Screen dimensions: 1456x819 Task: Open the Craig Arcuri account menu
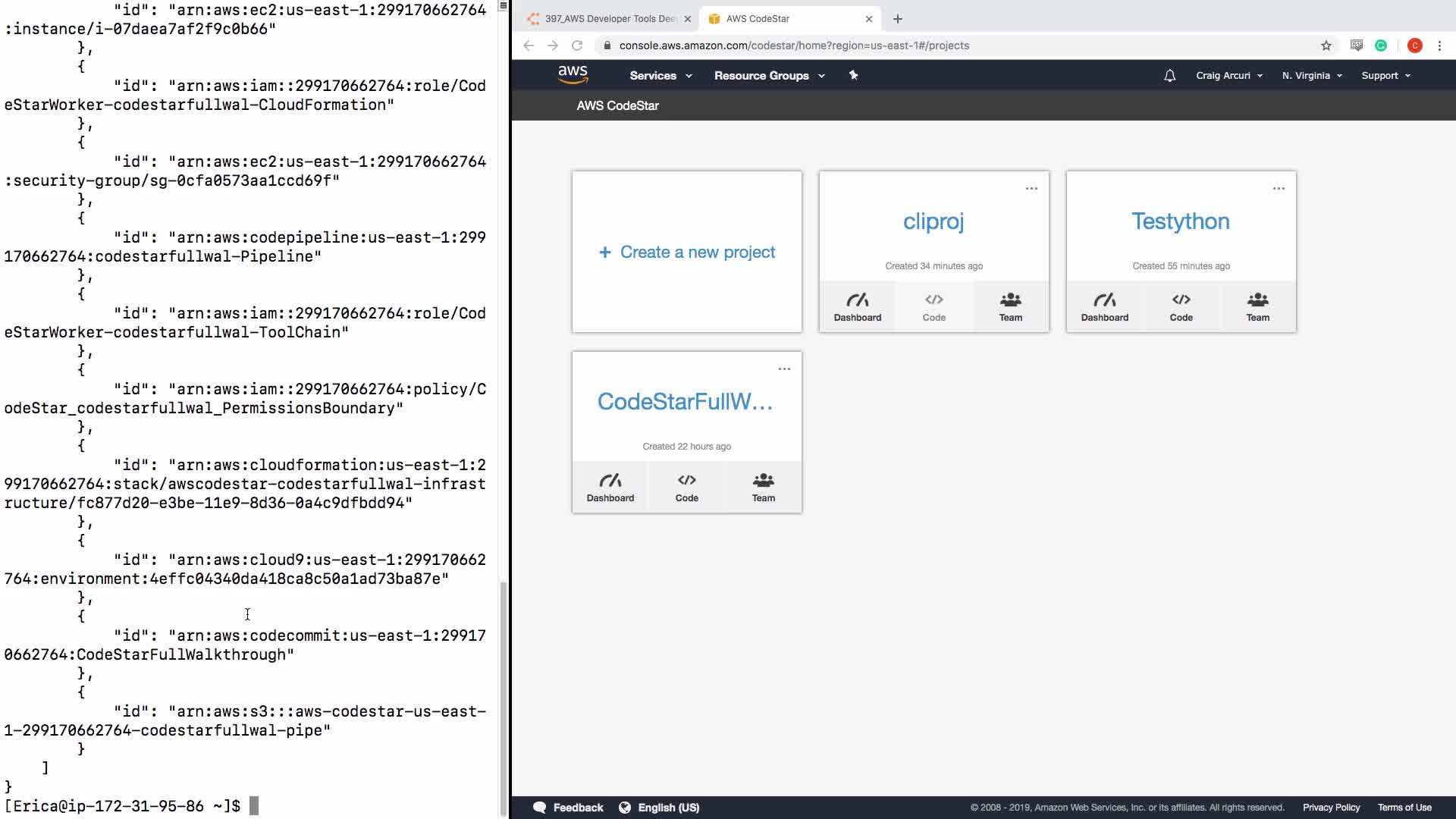tap(1228, 75)
